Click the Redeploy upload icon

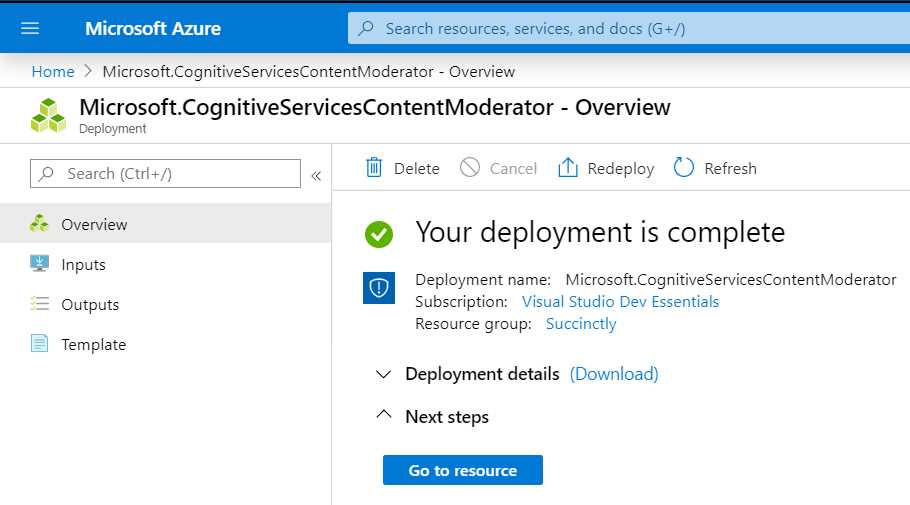[x=568, y=167]
